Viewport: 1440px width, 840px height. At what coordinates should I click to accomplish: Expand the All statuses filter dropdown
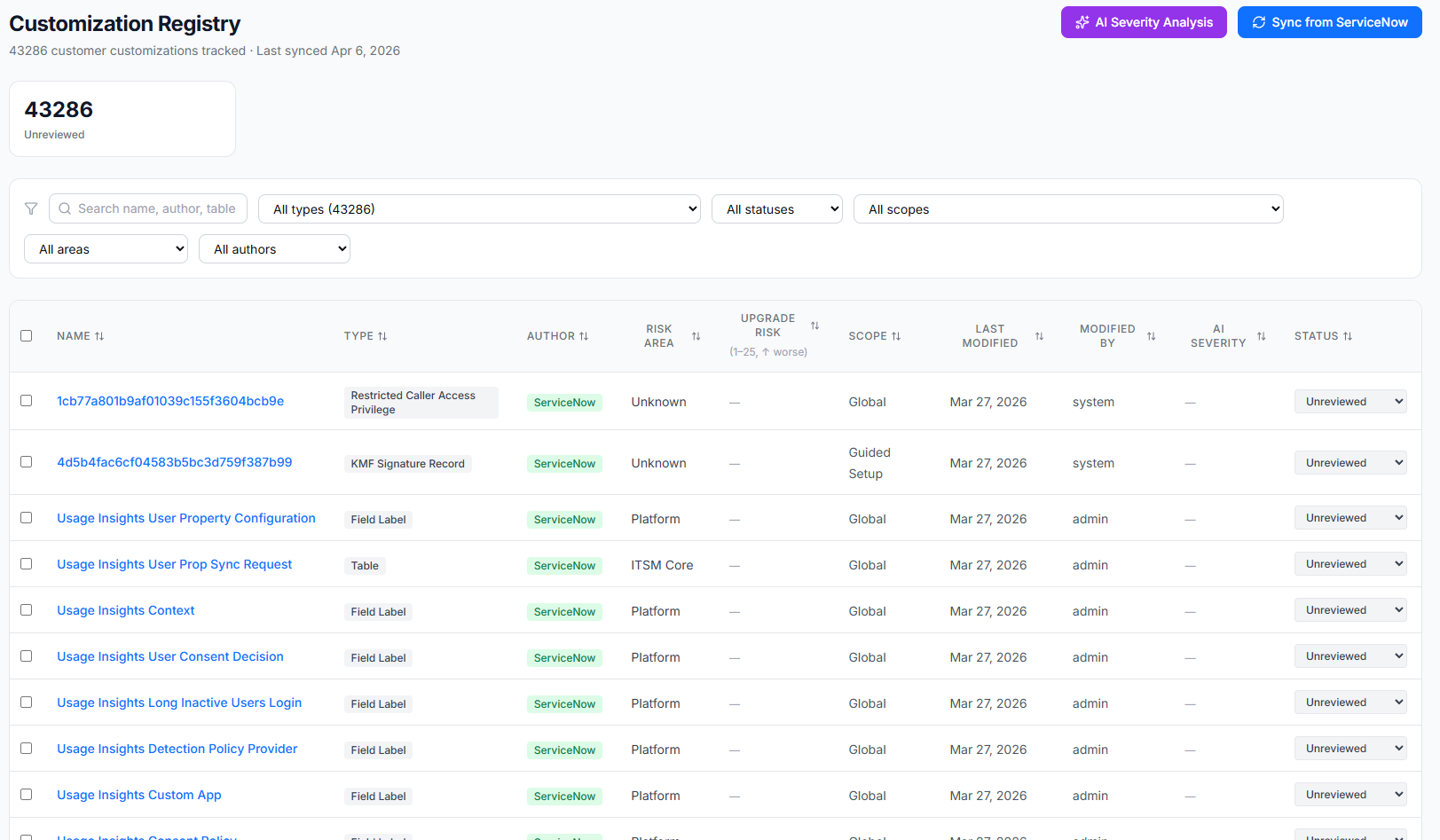click(776, 209)
